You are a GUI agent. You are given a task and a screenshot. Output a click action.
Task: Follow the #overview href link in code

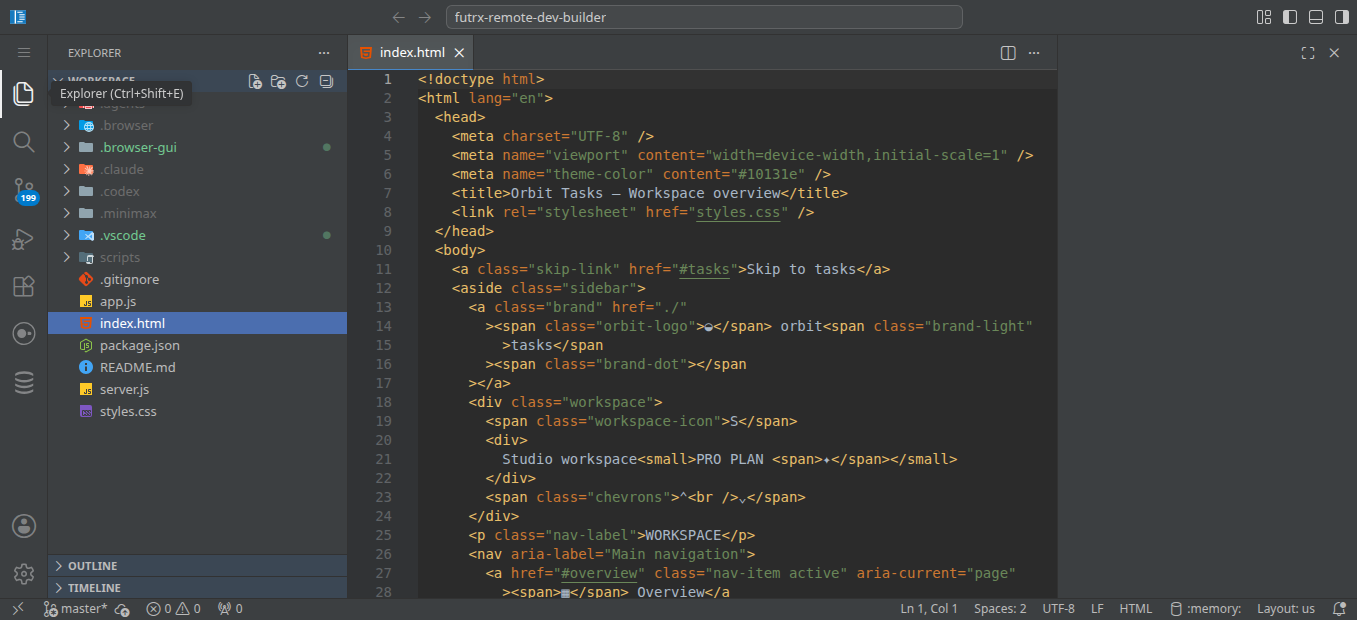[x=599, y=573]
